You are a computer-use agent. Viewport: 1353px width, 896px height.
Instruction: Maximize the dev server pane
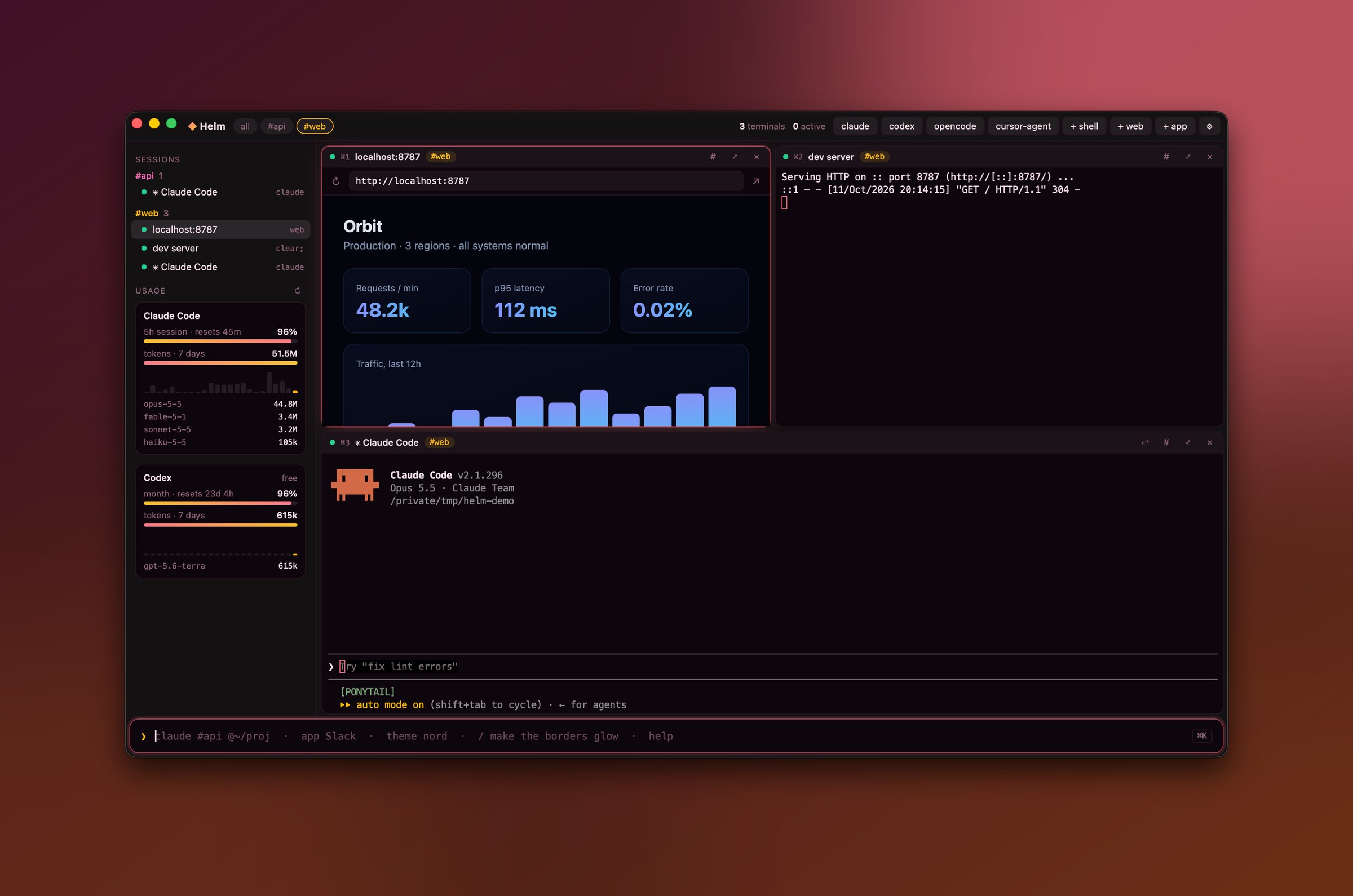pos(1188,157)
